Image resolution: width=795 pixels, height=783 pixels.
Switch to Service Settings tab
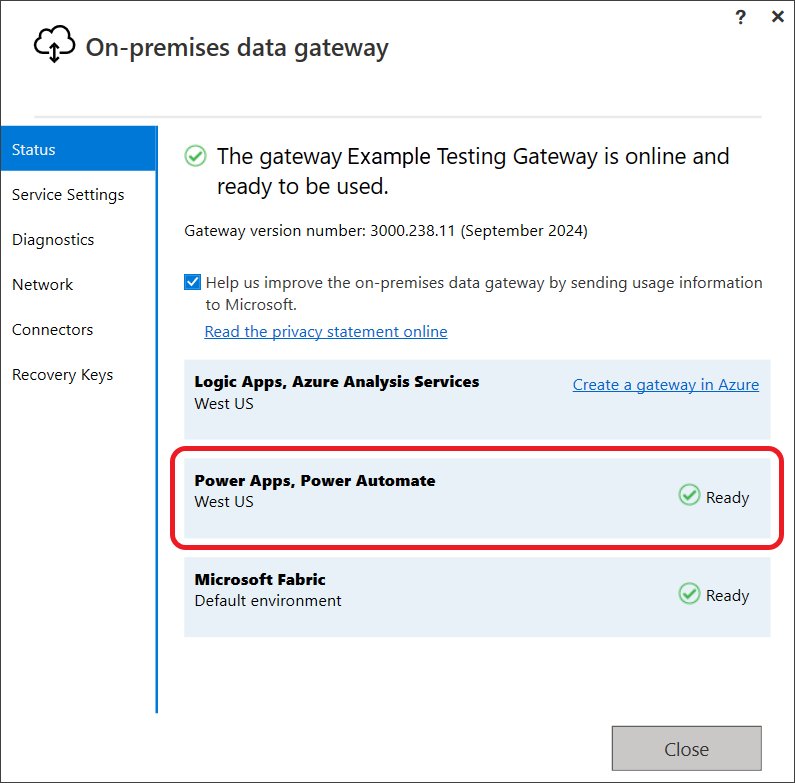point(68,195)
